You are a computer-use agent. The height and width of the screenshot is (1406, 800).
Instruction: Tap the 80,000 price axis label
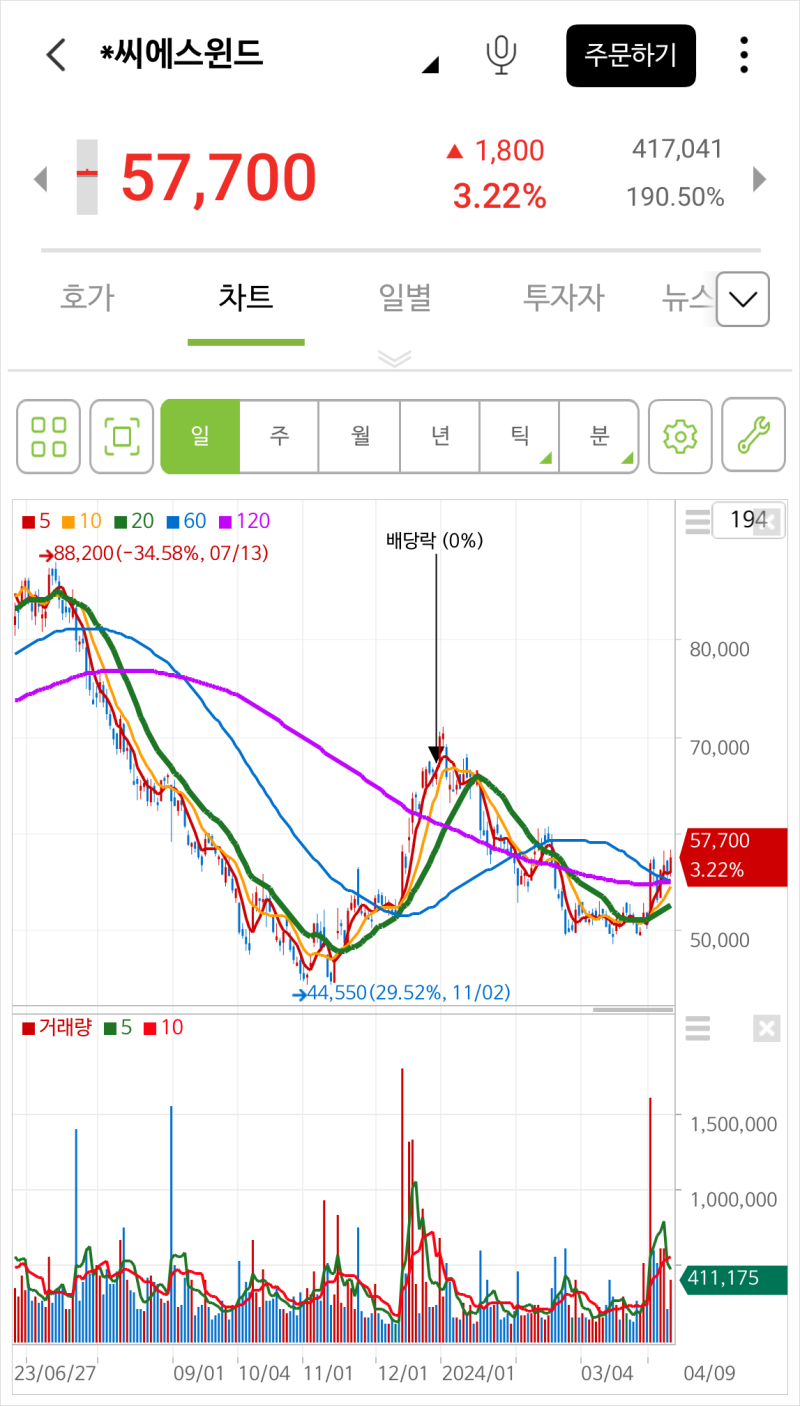coord(719,649)
